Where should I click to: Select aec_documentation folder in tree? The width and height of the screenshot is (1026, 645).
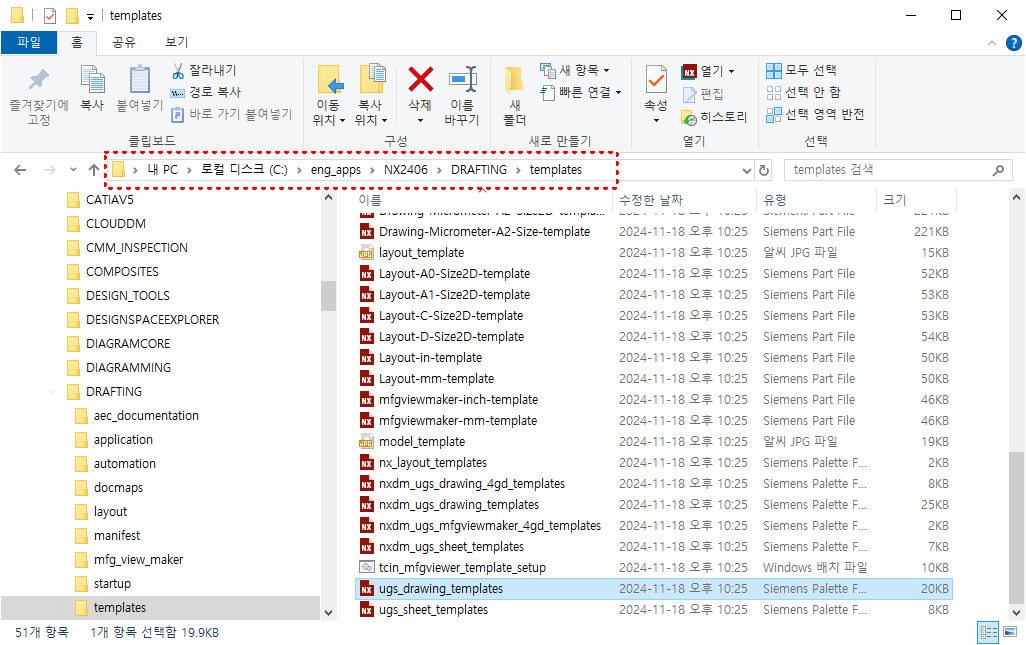click(x=146, y=415)
